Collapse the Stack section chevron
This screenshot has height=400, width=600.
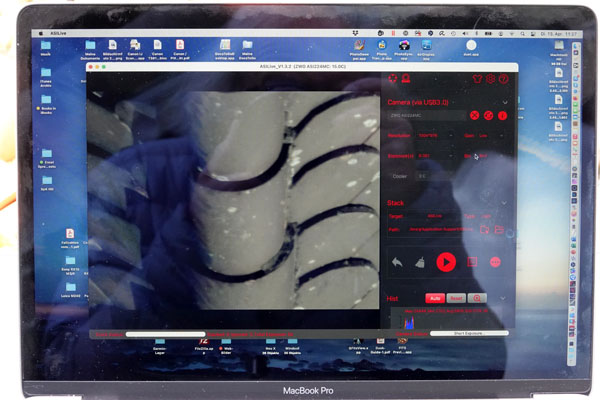504,203
